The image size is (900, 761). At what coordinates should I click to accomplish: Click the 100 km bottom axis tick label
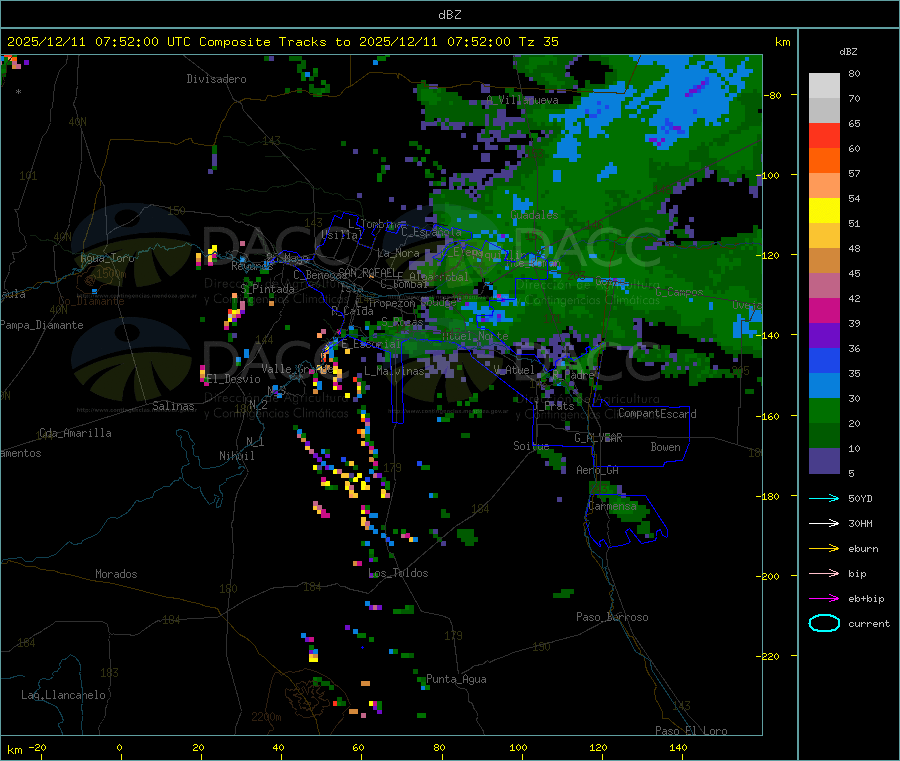(x=518, y=747)
